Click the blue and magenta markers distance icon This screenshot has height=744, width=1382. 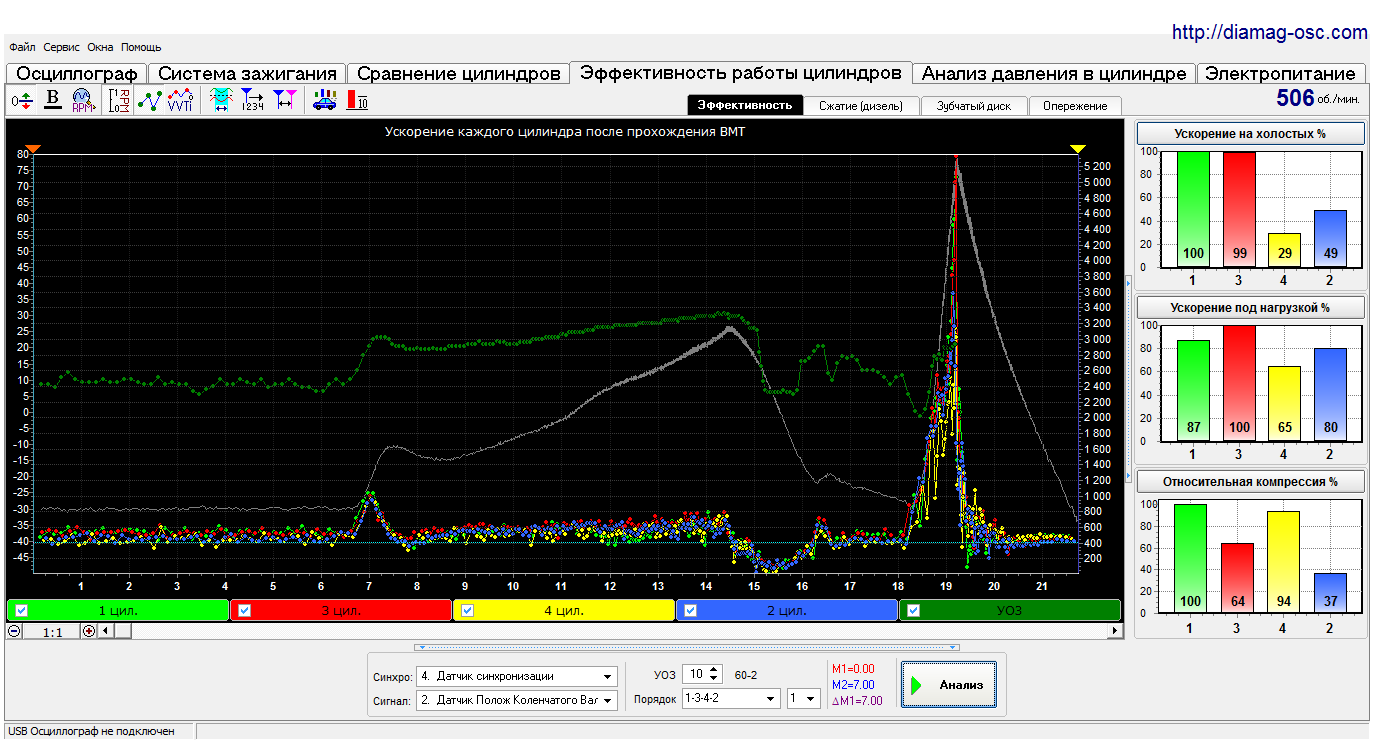285,100
